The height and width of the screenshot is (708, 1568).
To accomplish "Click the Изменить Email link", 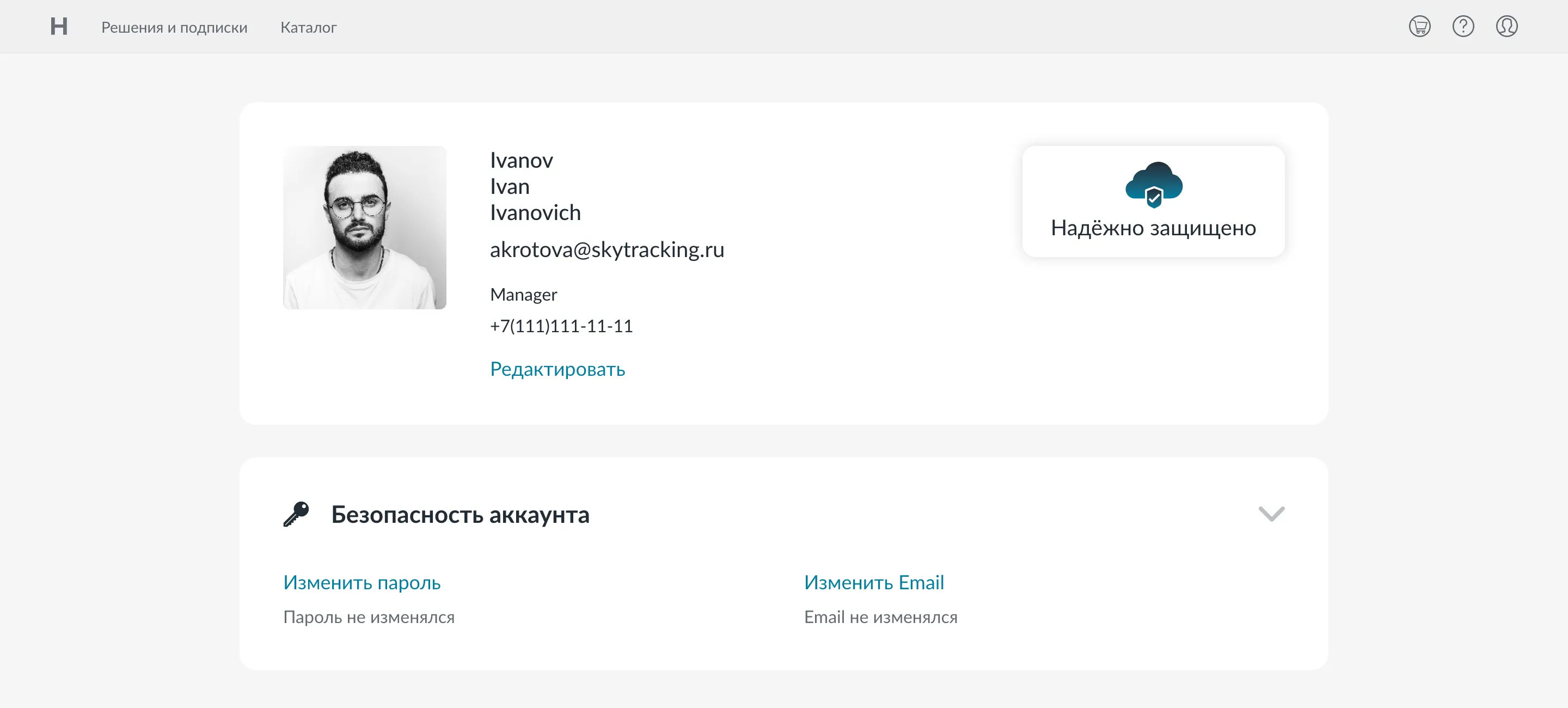I will [873, 583].
